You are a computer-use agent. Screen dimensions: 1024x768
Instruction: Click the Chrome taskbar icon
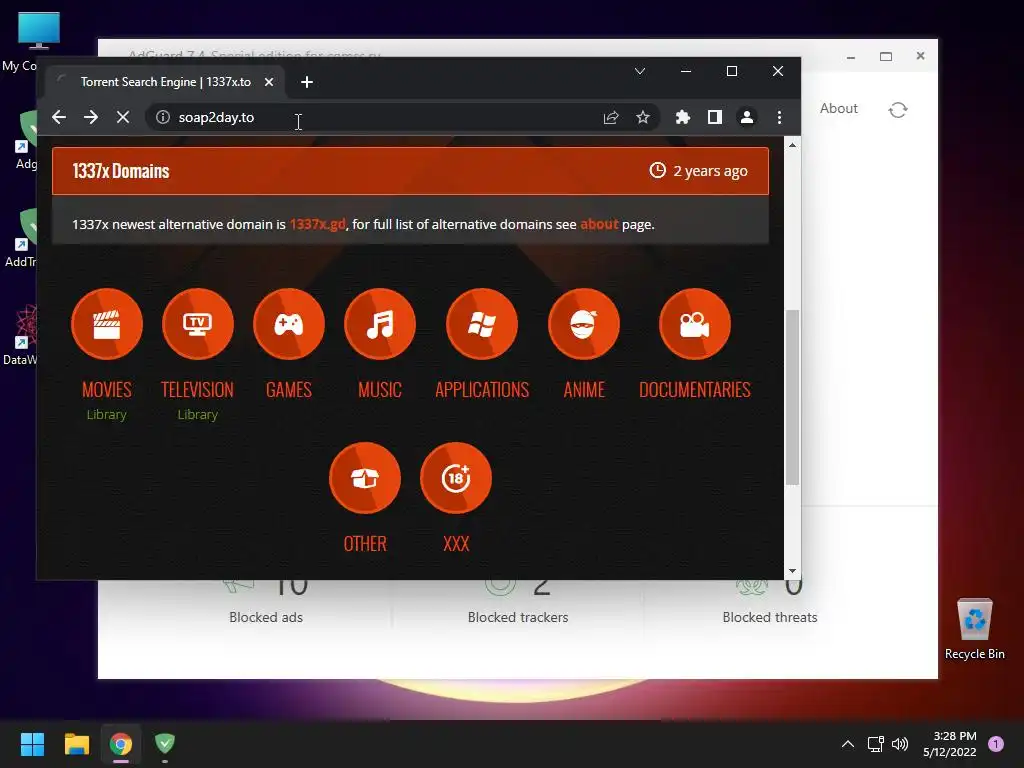pyautogui.click(x=121, y=744)
